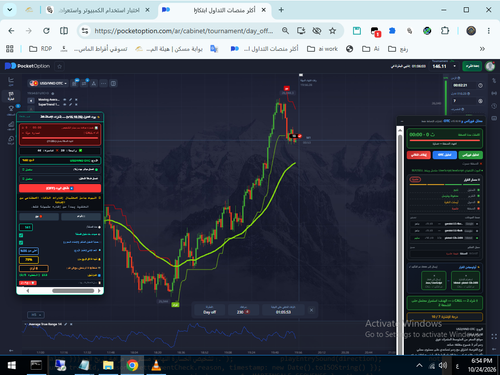Switch chart layout with the split-view icon
500x375 pixels.
click(113, 83)
